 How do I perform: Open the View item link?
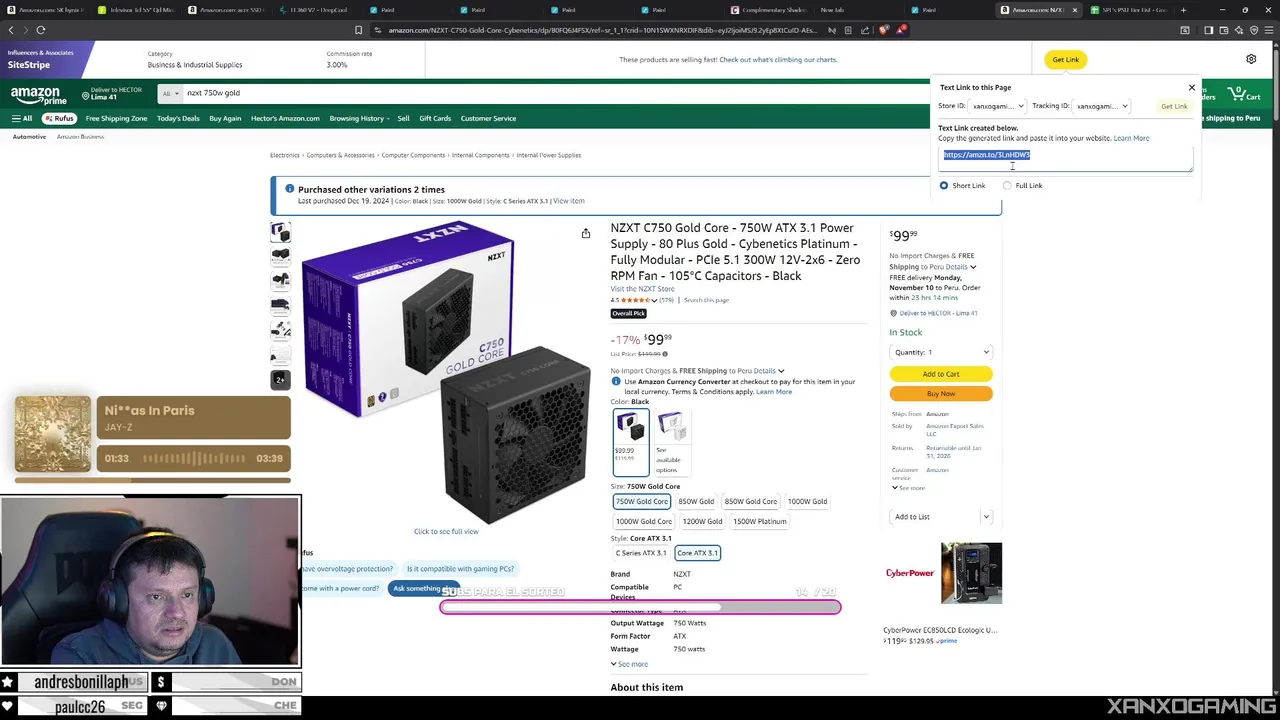pos(568,201)
